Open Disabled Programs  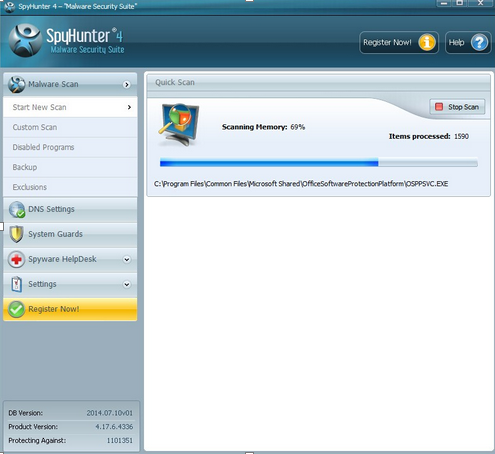(x=70, y=147)
